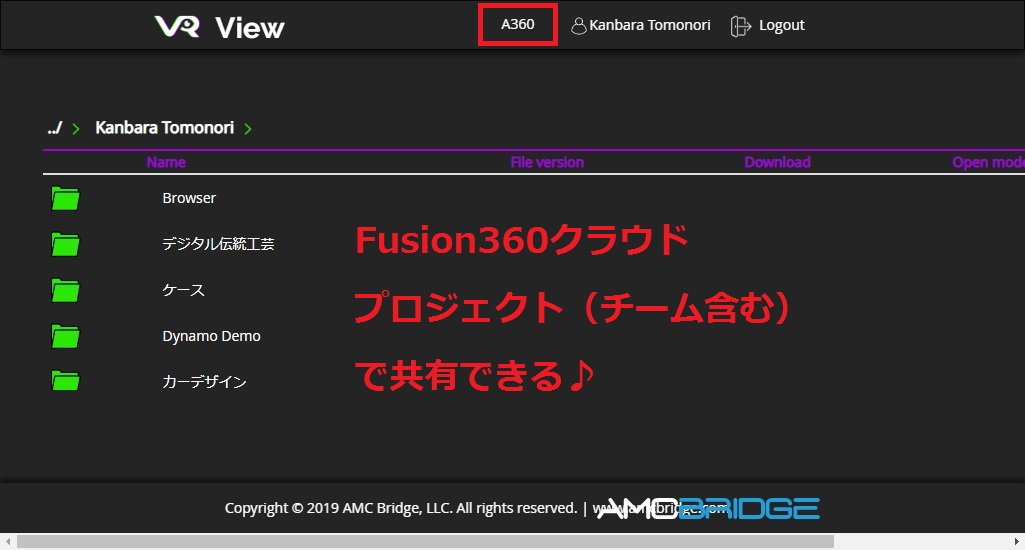Click the File version column header

coord(547,162)
